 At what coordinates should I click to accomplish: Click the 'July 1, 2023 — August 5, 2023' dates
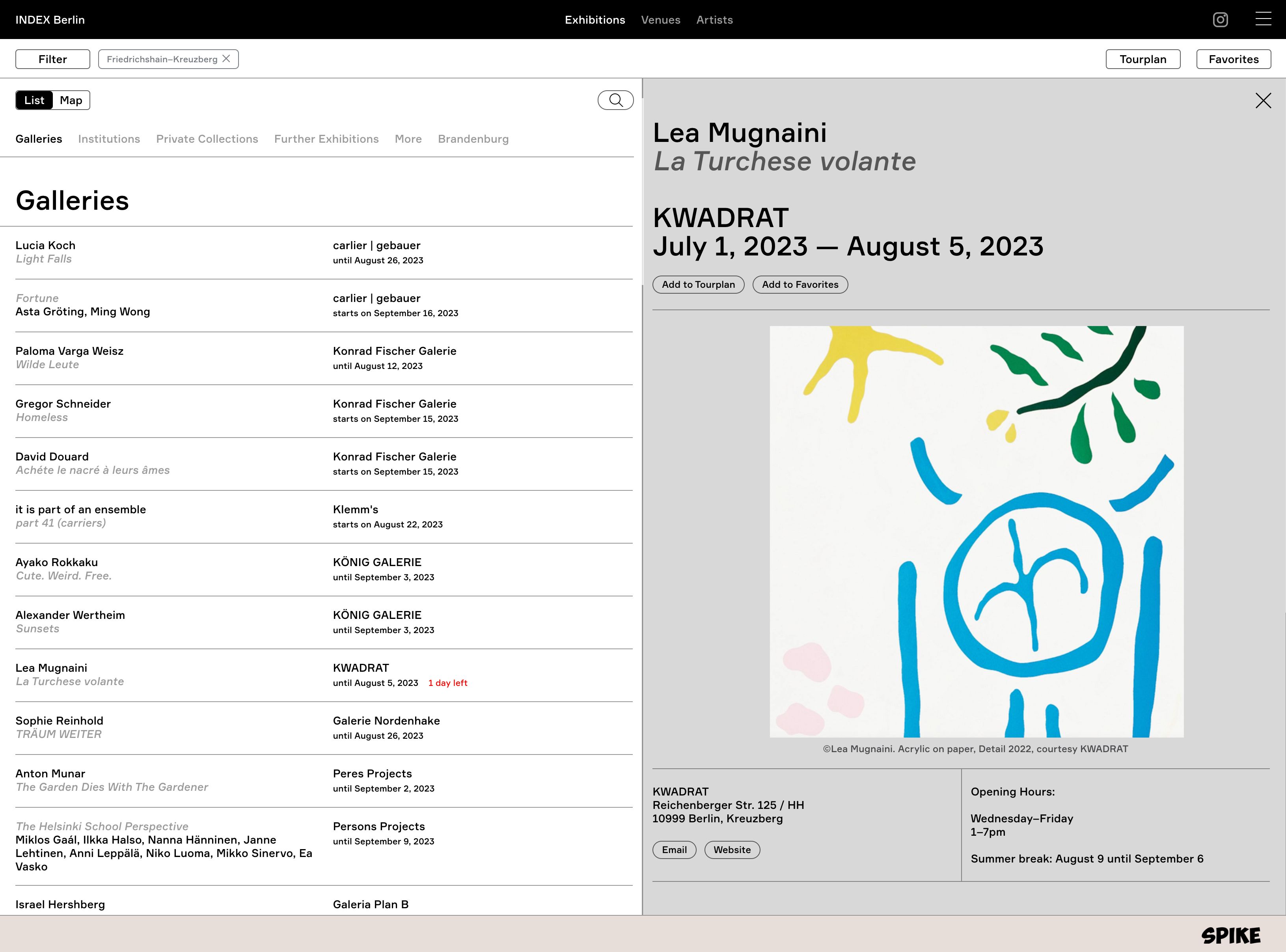(848, 247)
